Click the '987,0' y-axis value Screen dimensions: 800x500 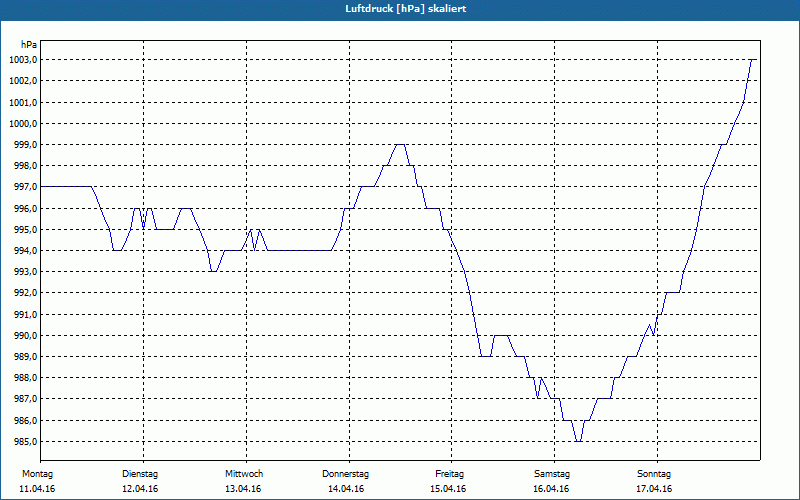pos(24,399)
